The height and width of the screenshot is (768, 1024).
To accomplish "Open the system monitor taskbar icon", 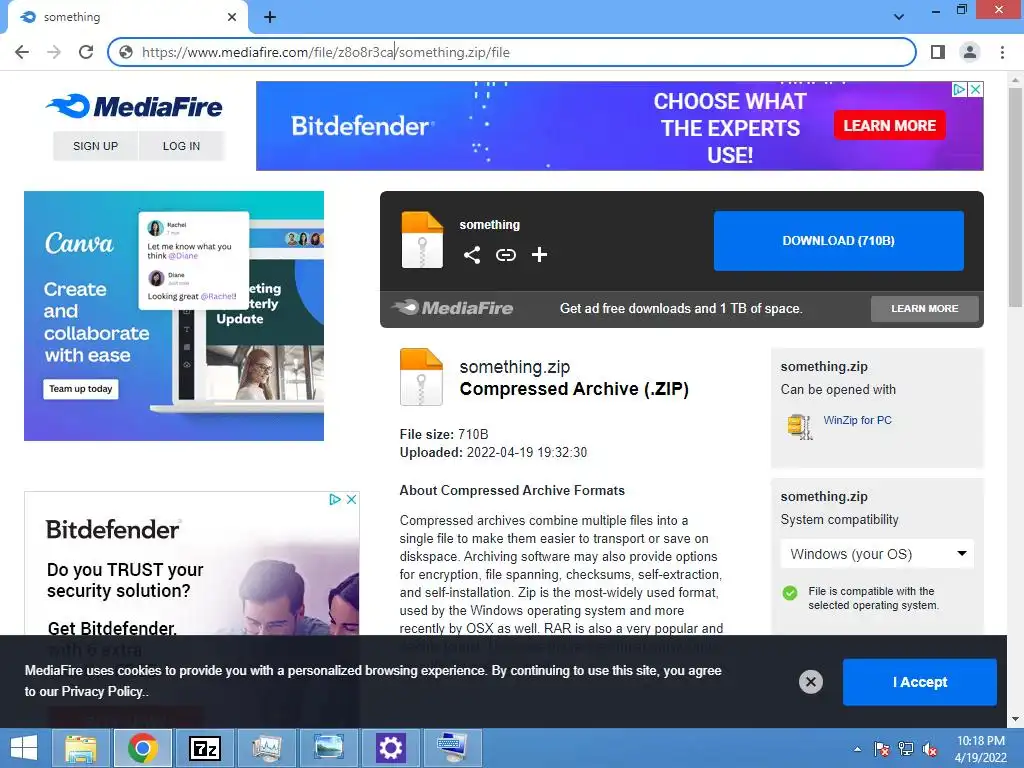I will 266,748.
